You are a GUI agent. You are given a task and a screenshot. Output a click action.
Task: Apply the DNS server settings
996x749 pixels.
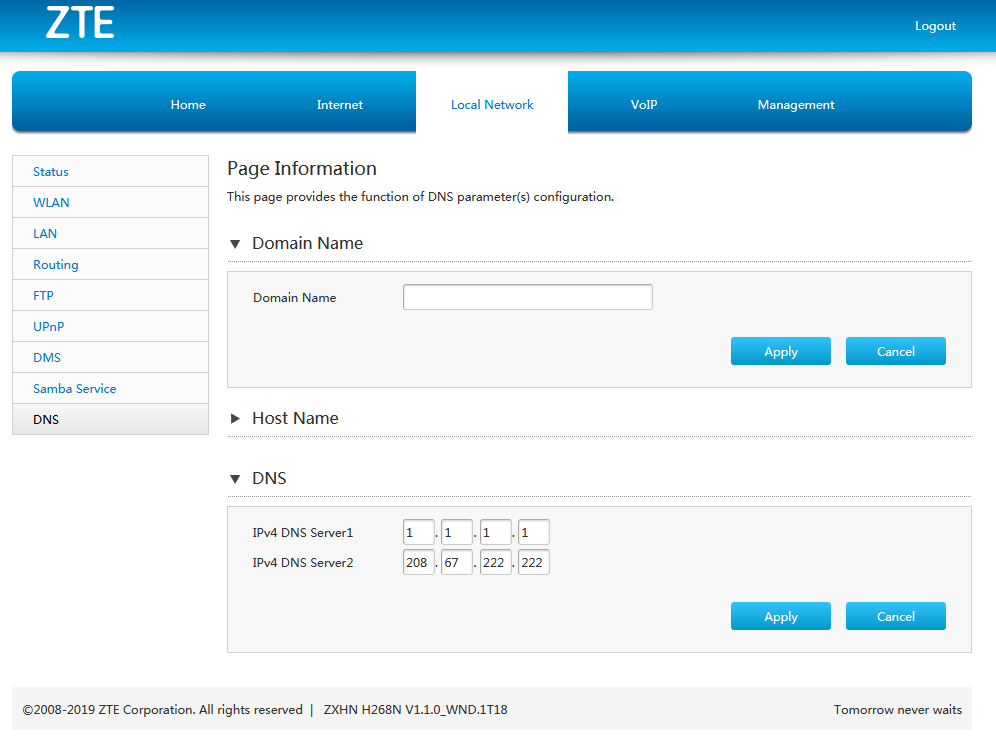(781, 616)
